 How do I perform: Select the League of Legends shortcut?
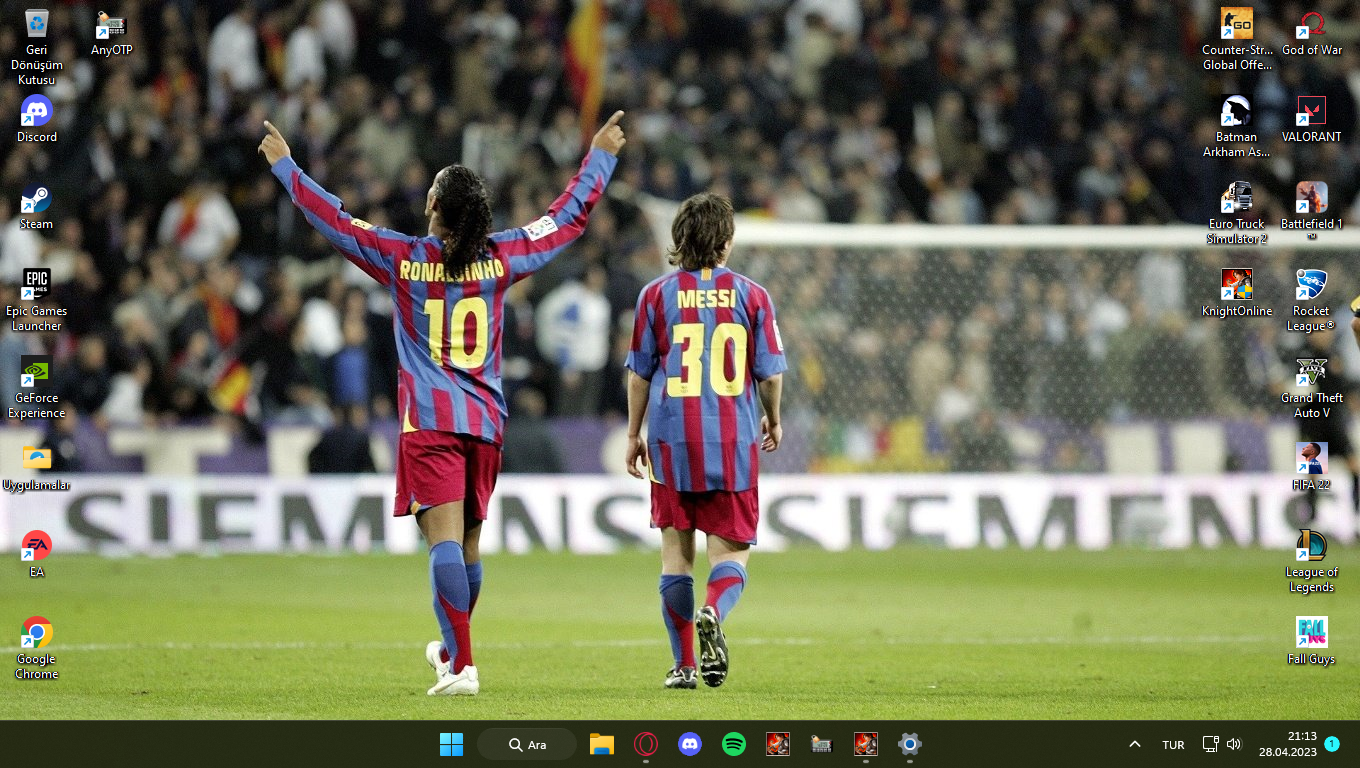pos(1312,561)
